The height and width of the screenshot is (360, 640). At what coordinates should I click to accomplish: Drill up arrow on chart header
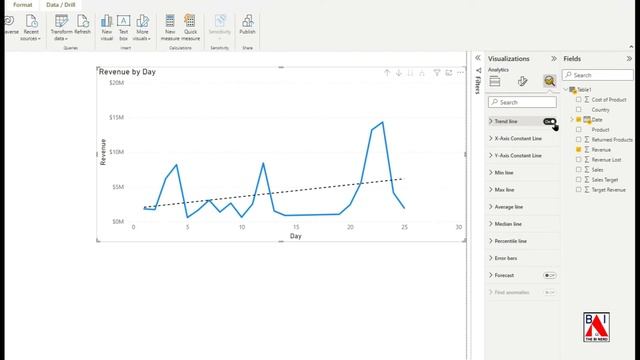387,73
